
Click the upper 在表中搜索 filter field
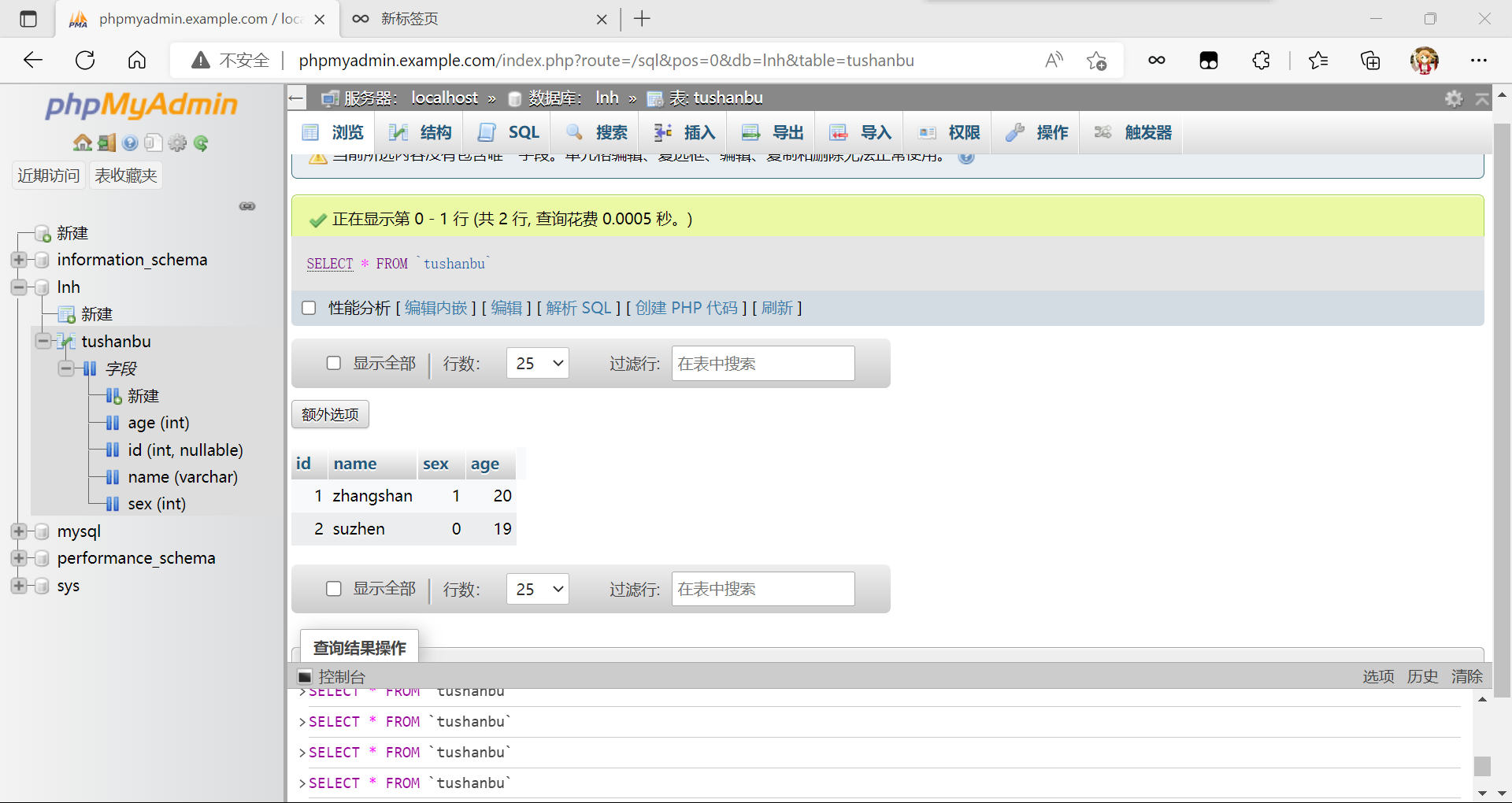(762, 364)
